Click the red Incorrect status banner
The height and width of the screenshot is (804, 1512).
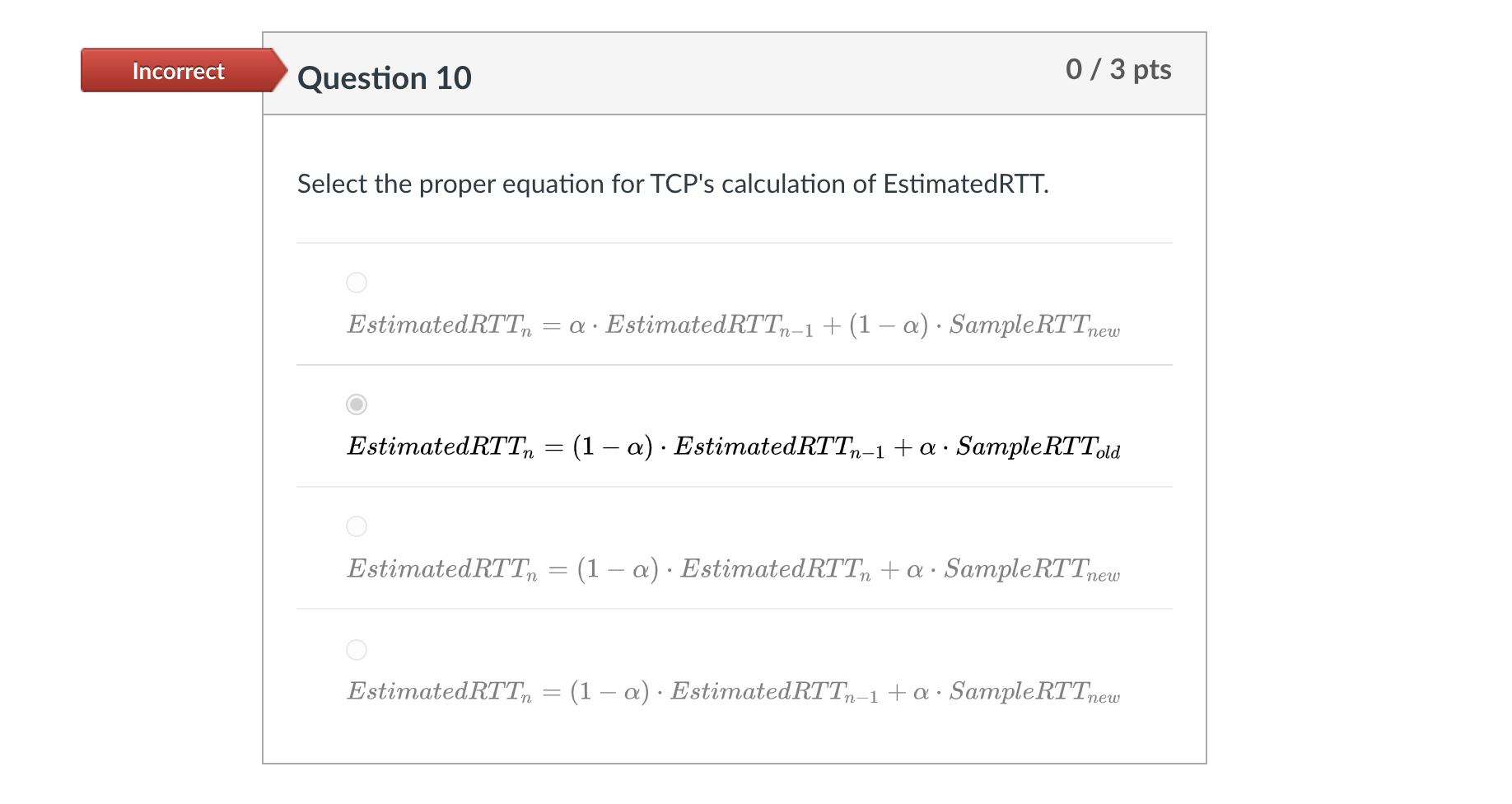[178, 71]
